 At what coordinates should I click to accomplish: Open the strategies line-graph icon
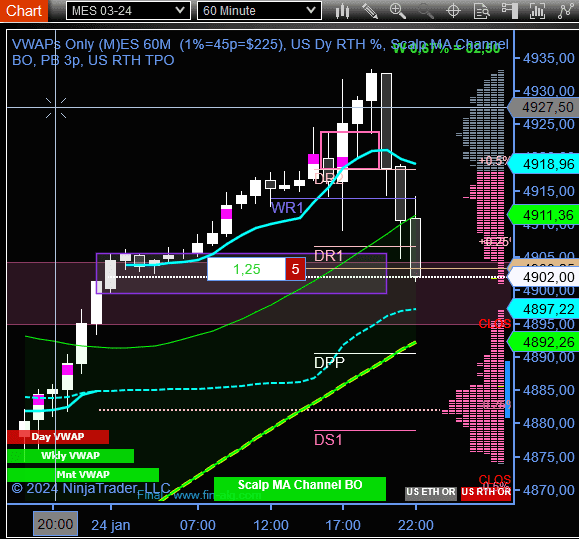coord(565,11)
